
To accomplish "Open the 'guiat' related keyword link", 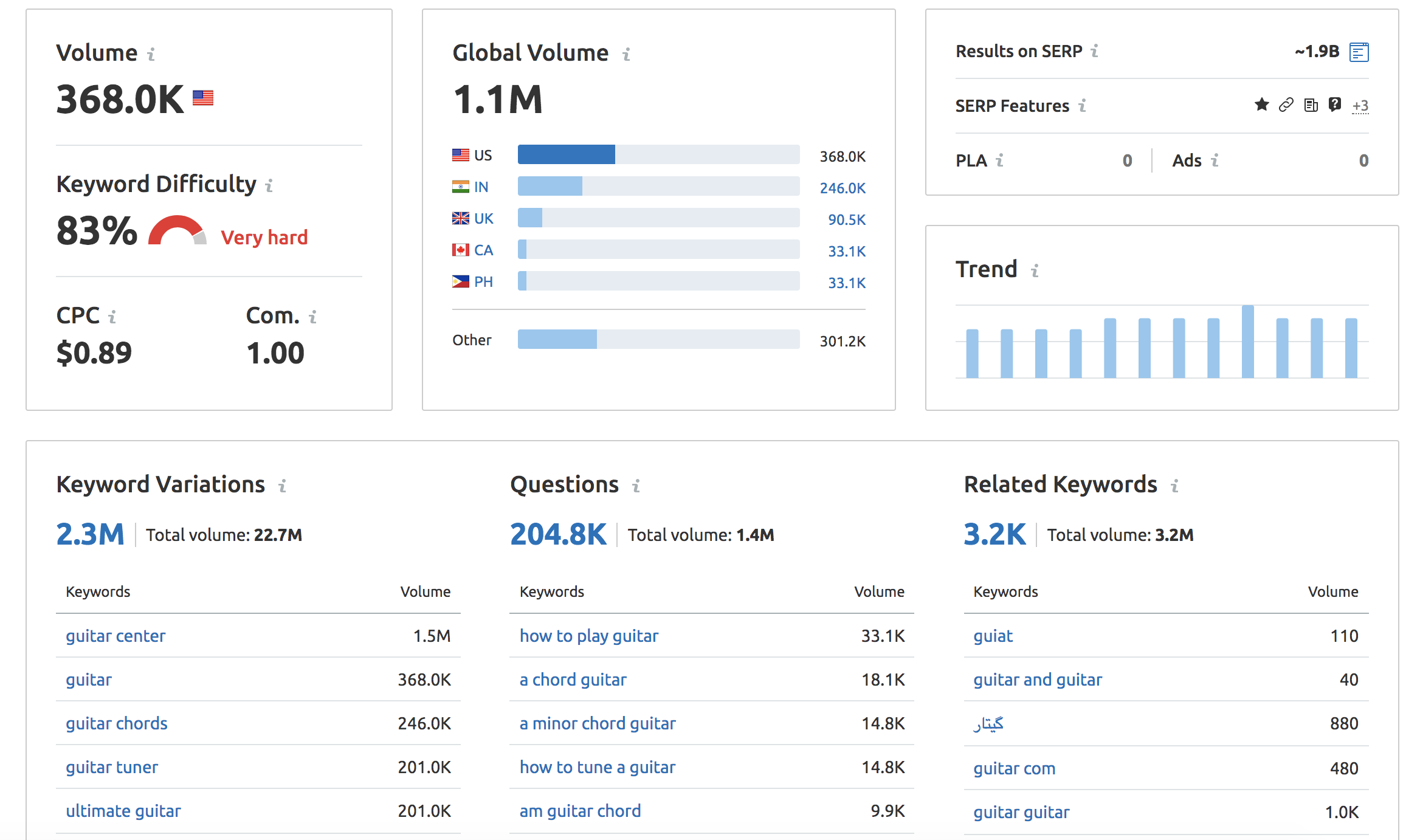I will point(993,636).
